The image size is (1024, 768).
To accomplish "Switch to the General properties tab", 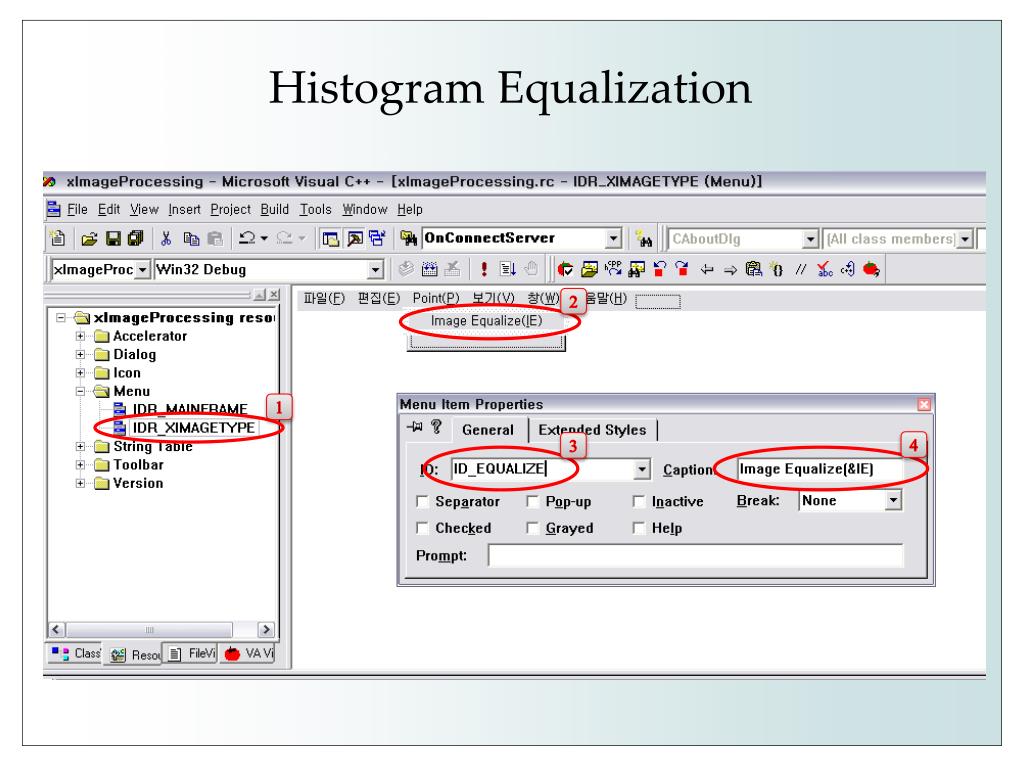I will (x=488, y=430).
